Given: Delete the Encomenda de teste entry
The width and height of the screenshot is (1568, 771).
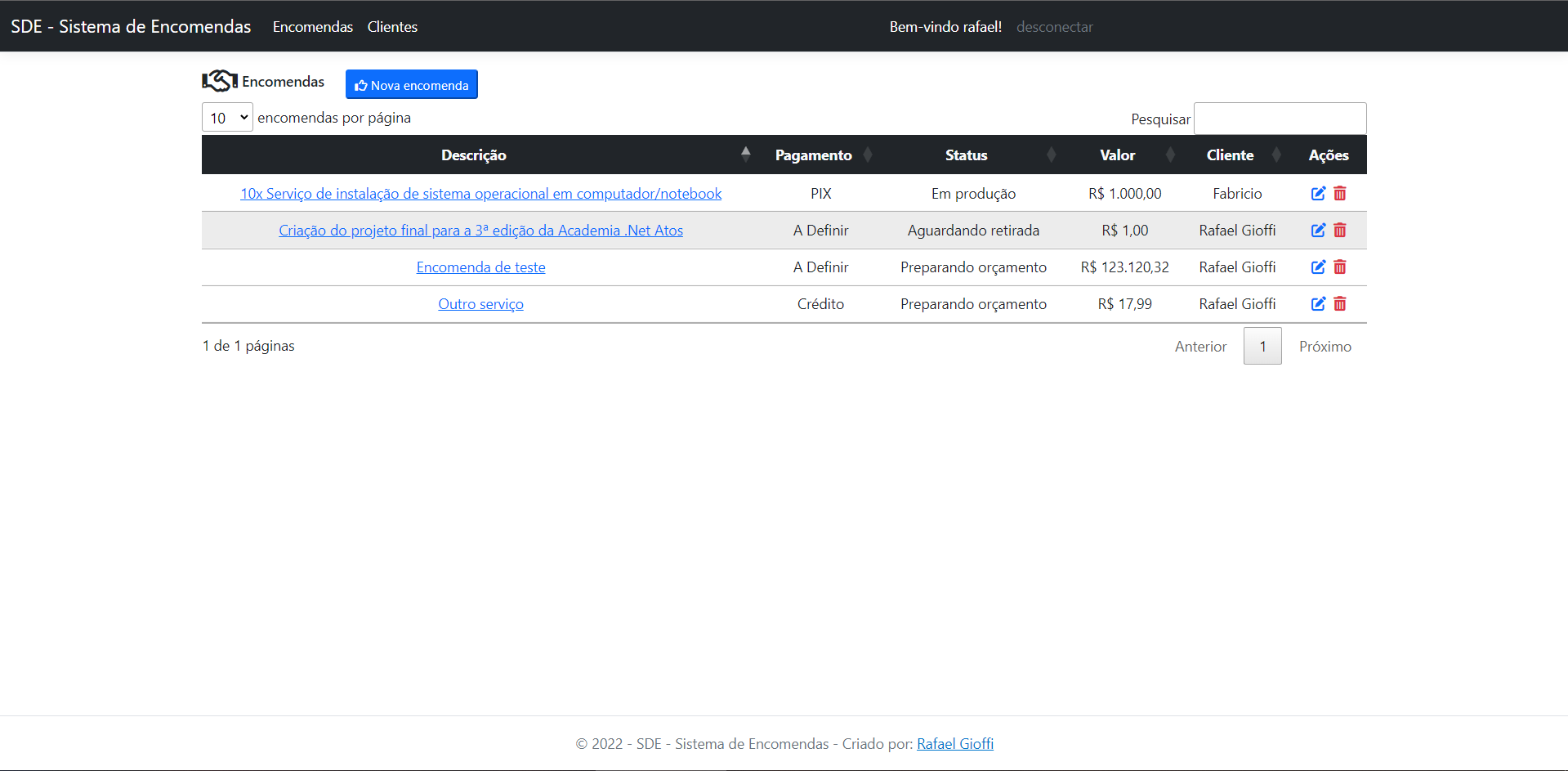Looking at the screenshot, I should [1339, 267].
